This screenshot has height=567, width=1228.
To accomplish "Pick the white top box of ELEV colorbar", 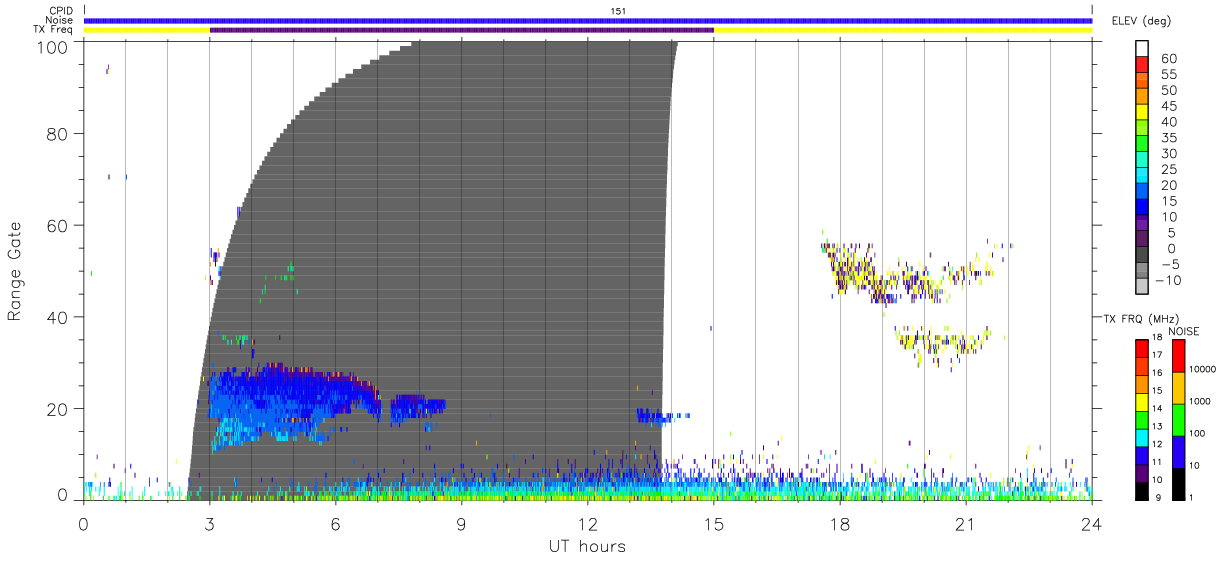I will (x=1141, y=48).
